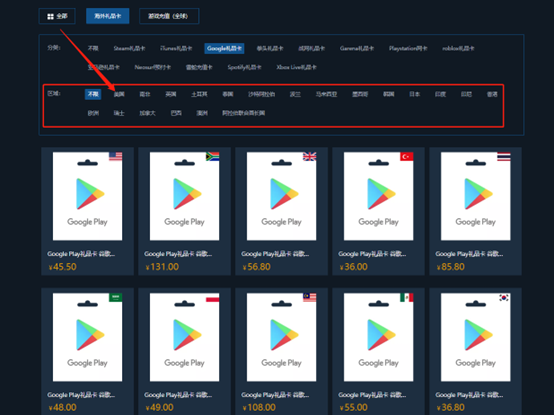This screenshot has height=415, width=554.
Task: Choose the Playstation网卡 category
Action: (408, 48)
